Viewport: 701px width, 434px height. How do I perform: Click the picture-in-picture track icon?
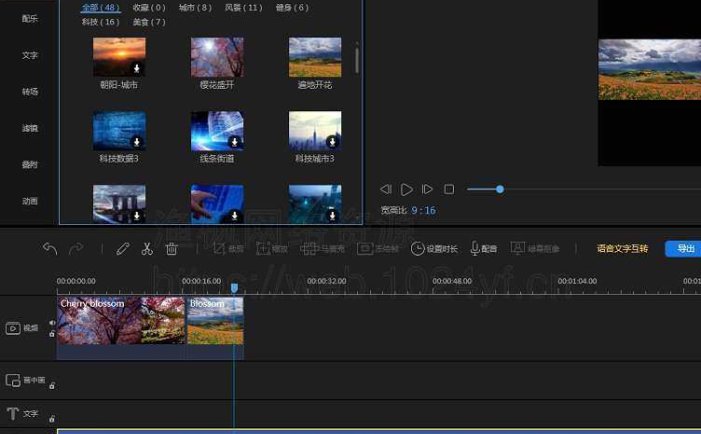(13, 380)
